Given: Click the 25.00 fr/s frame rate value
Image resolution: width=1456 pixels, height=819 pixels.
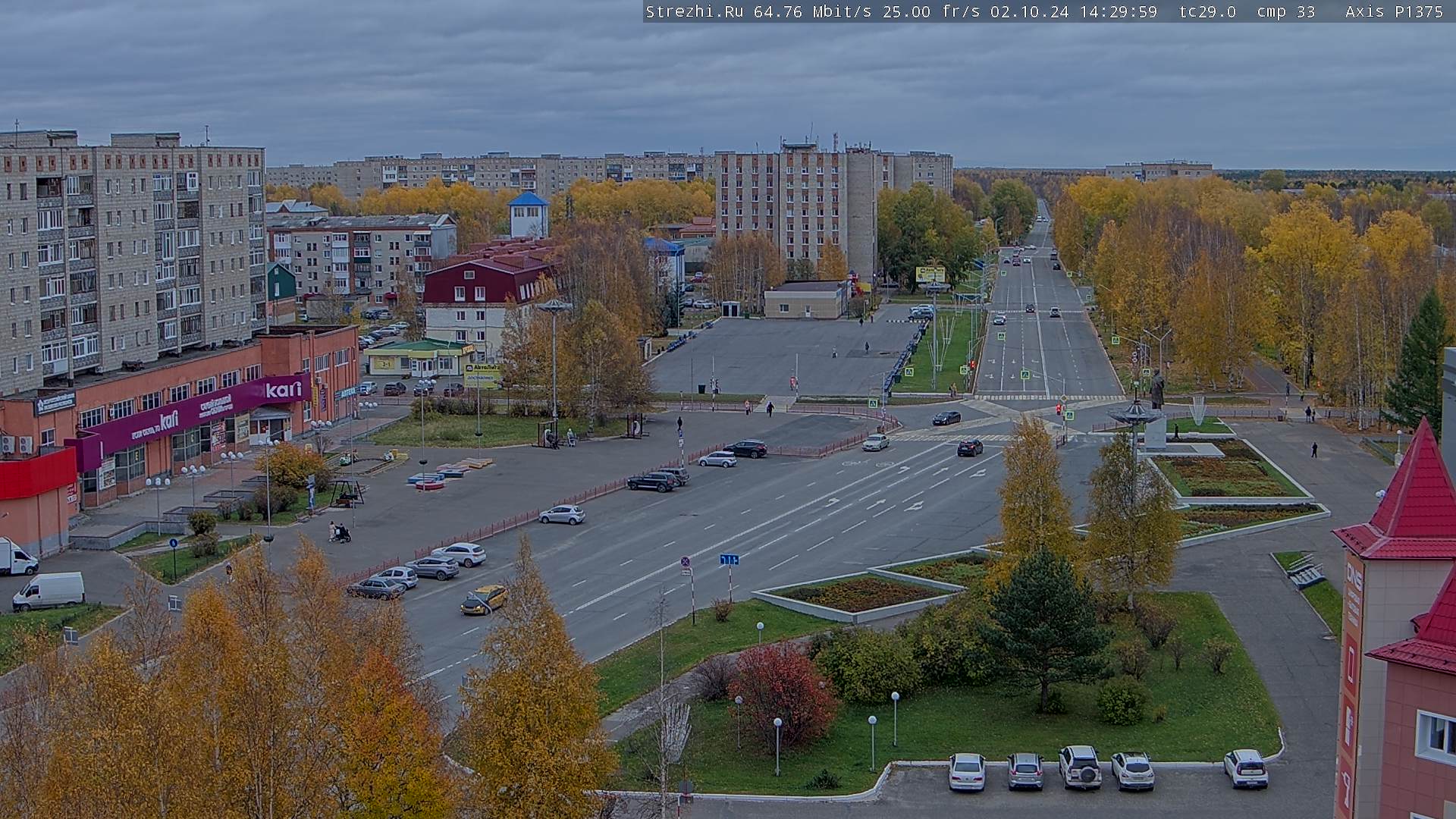Looking at the screenshot, I should coord(930,11).
